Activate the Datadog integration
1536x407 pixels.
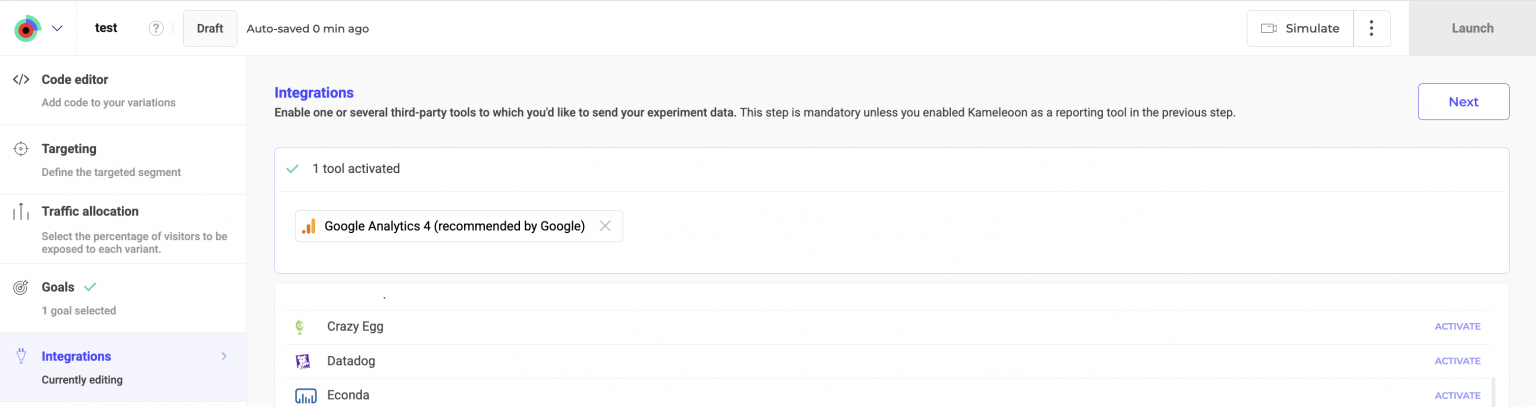1457,361
